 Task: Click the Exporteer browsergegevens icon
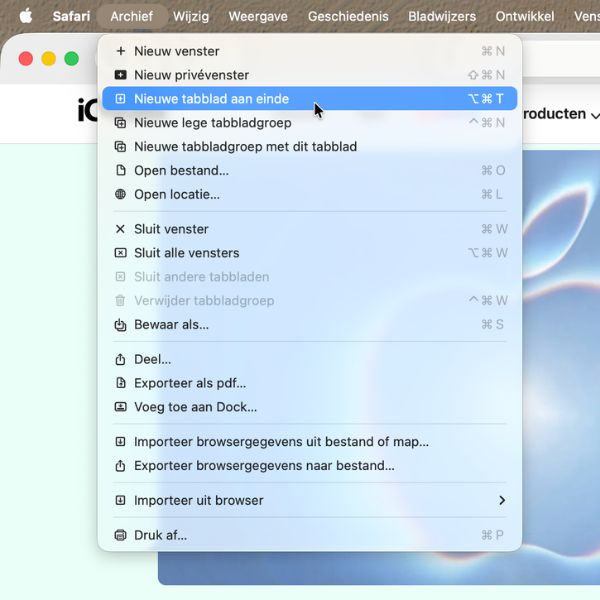point(121,465)
